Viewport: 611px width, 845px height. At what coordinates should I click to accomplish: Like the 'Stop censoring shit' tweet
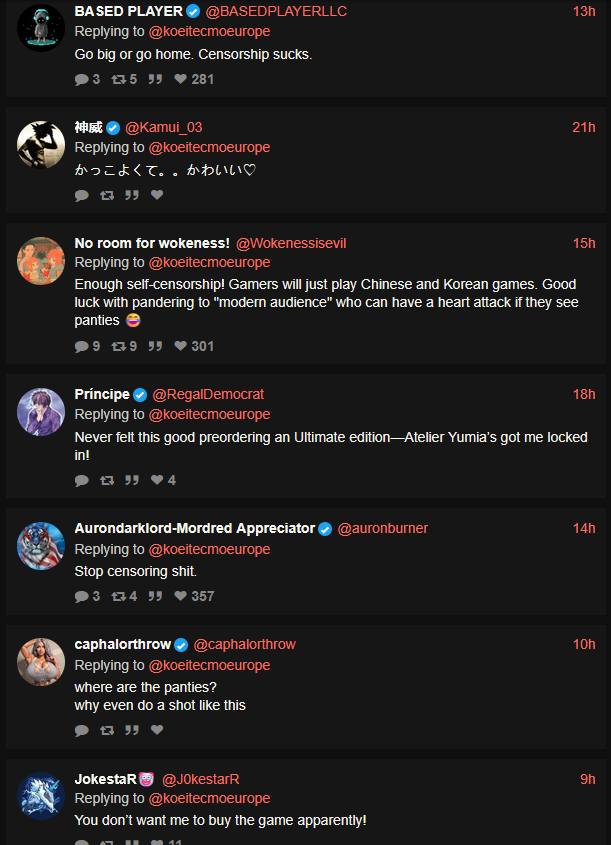click(x=181, y=596)
